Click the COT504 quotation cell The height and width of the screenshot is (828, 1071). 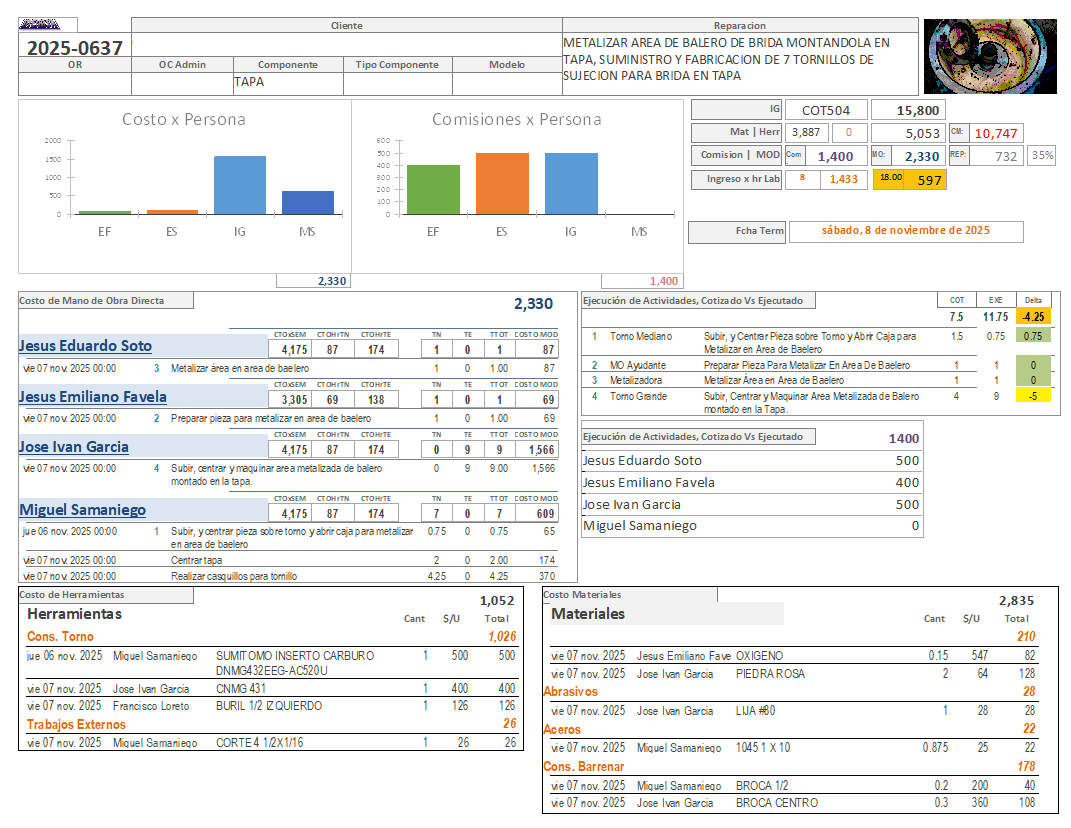tap(825, 110)
